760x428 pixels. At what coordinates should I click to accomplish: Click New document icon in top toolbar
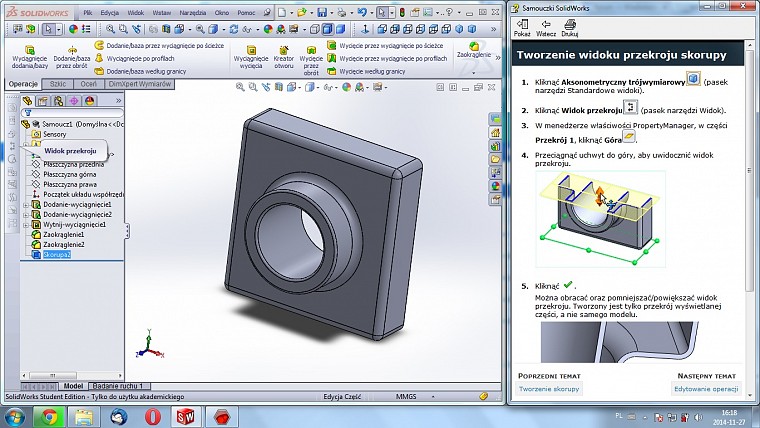coord(282,13)
